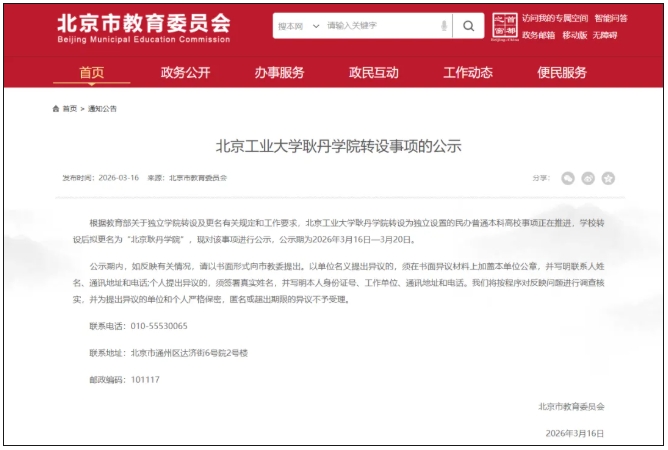Click the 分享 label

(541, 178)
